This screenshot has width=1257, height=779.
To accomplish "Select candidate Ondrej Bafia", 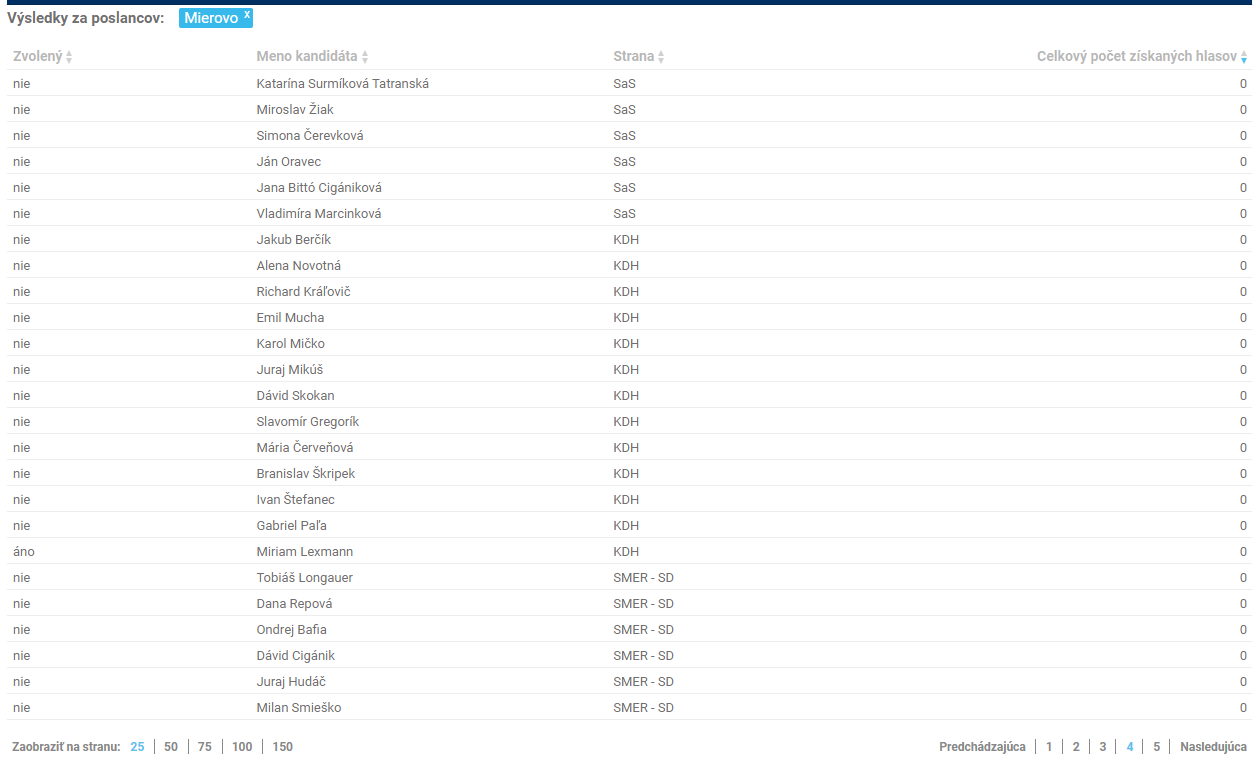I will (x=292, y=630).
